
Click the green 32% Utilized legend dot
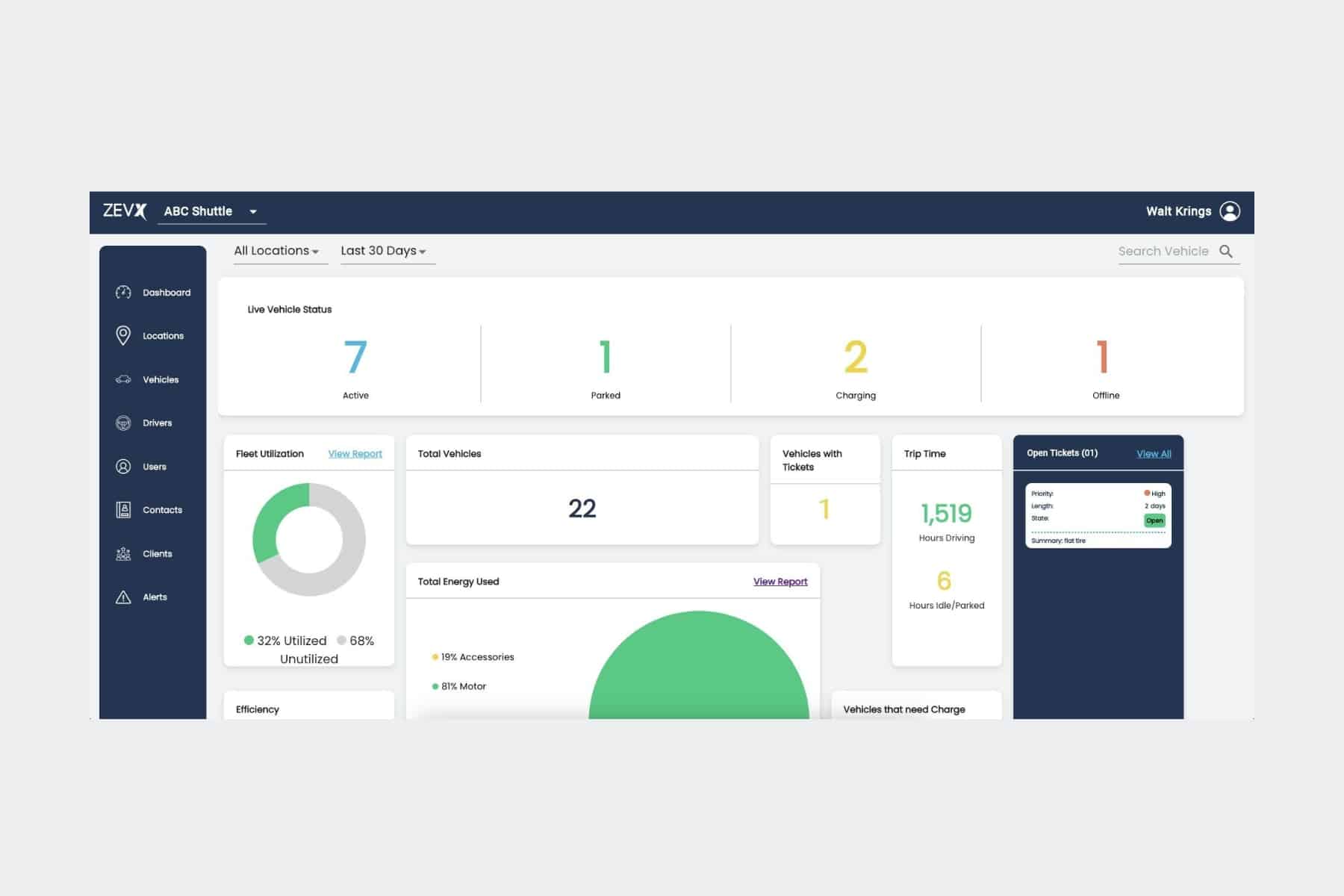click(249, 641)
